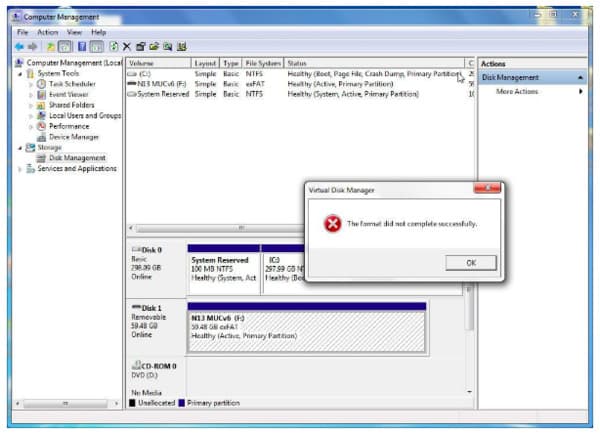Click the Shared Folders icon in tree
The height and width of the screenshot is (434, 600).
click(41, 105)
